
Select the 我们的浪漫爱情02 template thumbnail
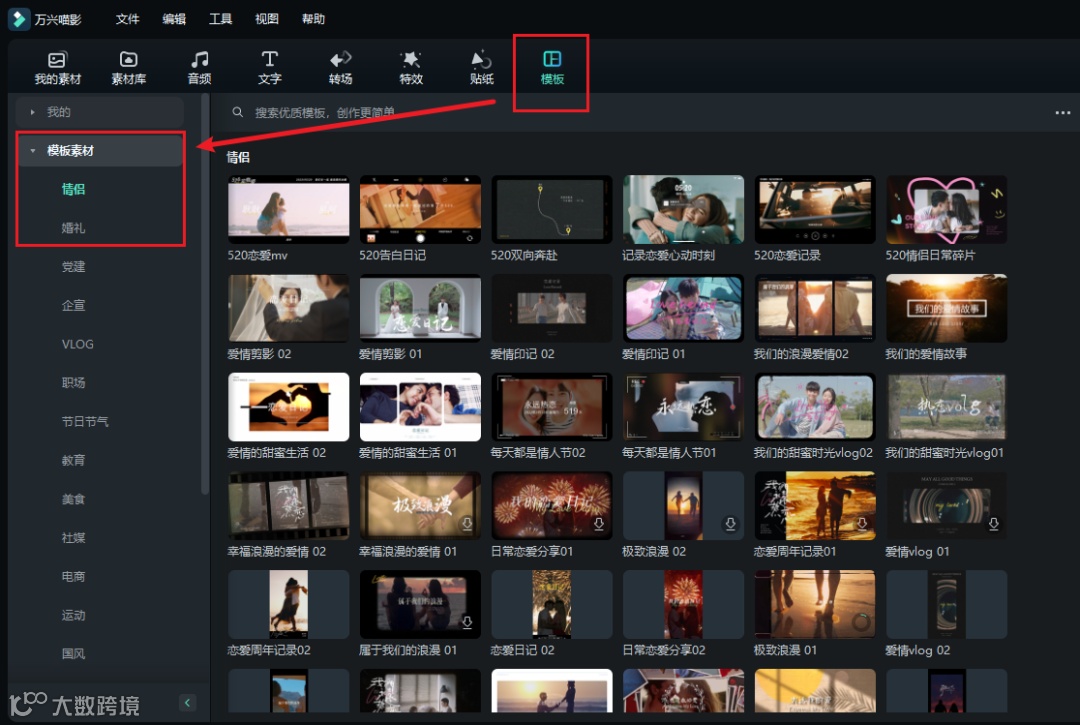pos(815,308)
